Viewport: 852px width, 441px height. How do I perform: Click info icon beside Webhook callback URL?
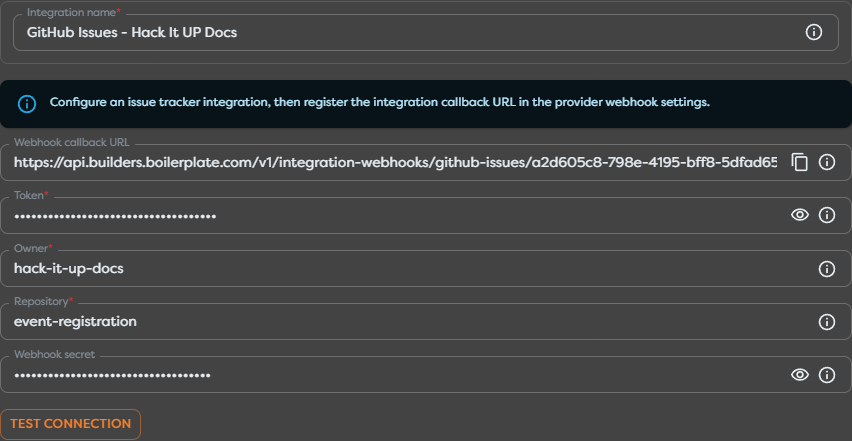point(826,162)
